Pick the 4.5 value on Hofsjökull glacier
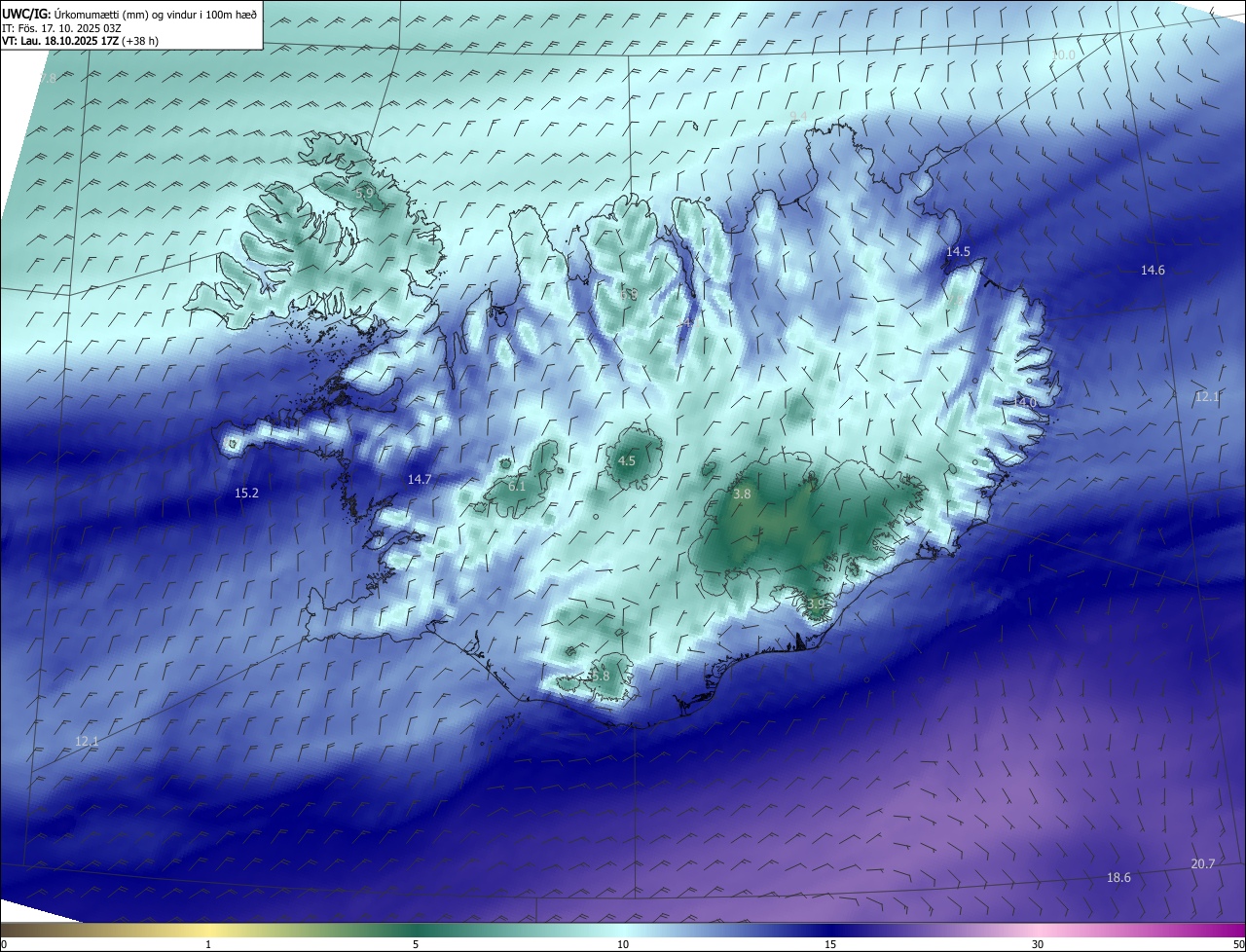Screen dimensions: 1246x952 627,461
